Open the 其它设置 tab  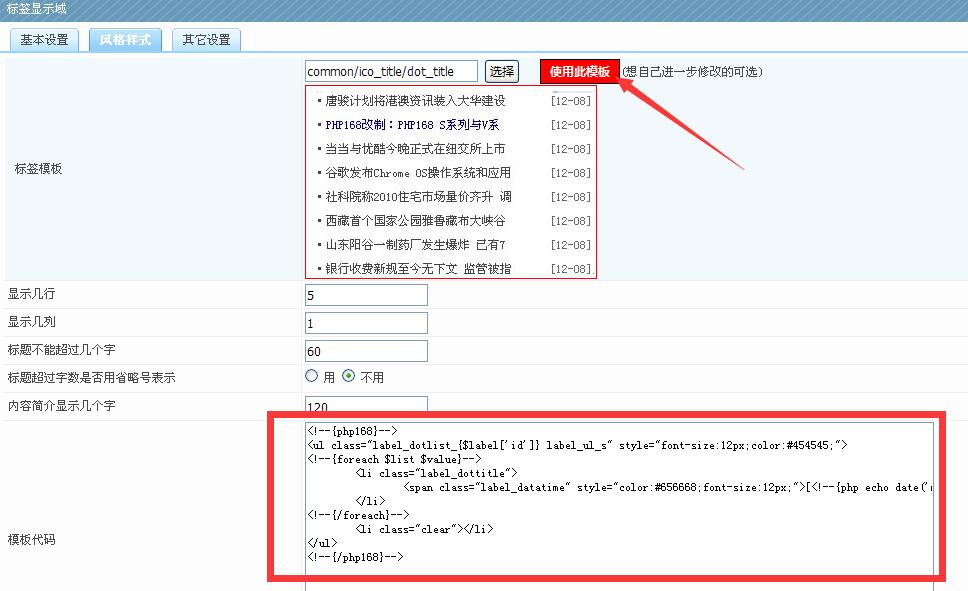[205, 40]
